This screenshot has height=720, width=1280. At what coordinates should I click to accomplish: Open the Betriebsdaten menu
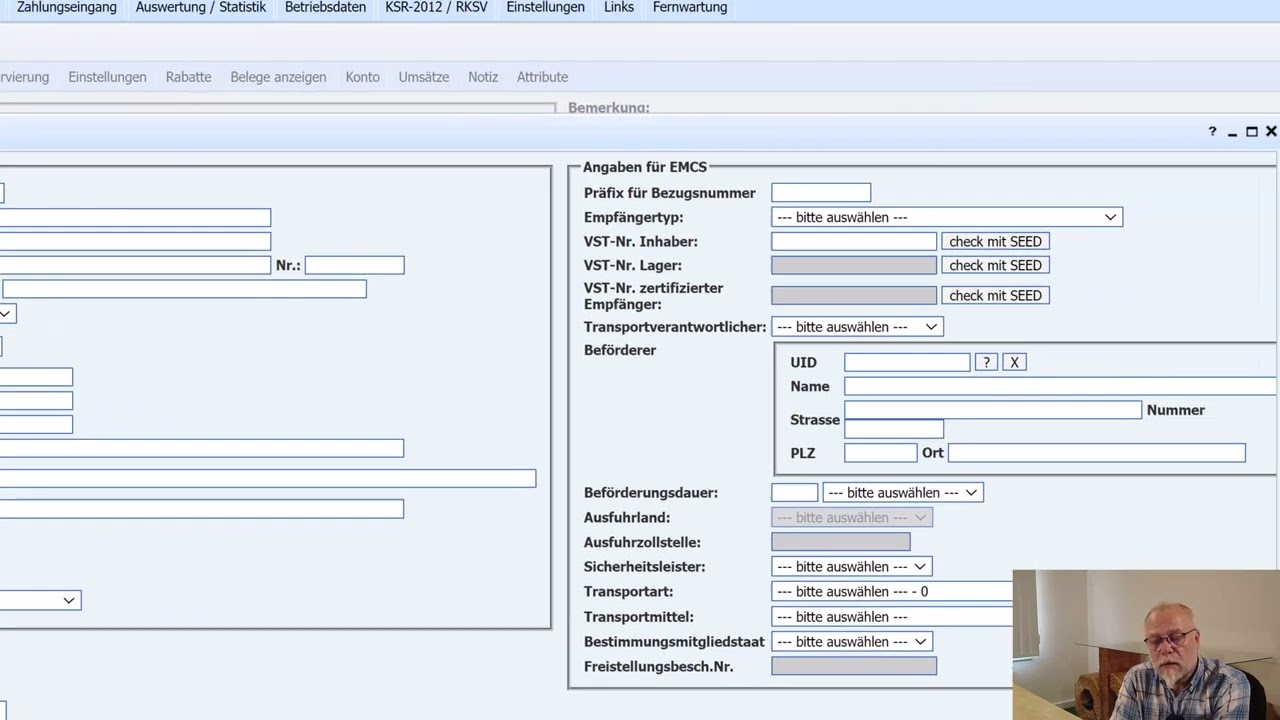click(x=325, y=7)
